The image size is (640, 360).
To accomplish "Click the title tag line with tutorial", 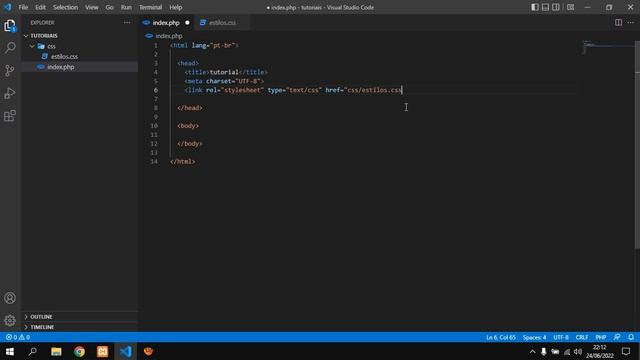I will click(x=226, y=72).
